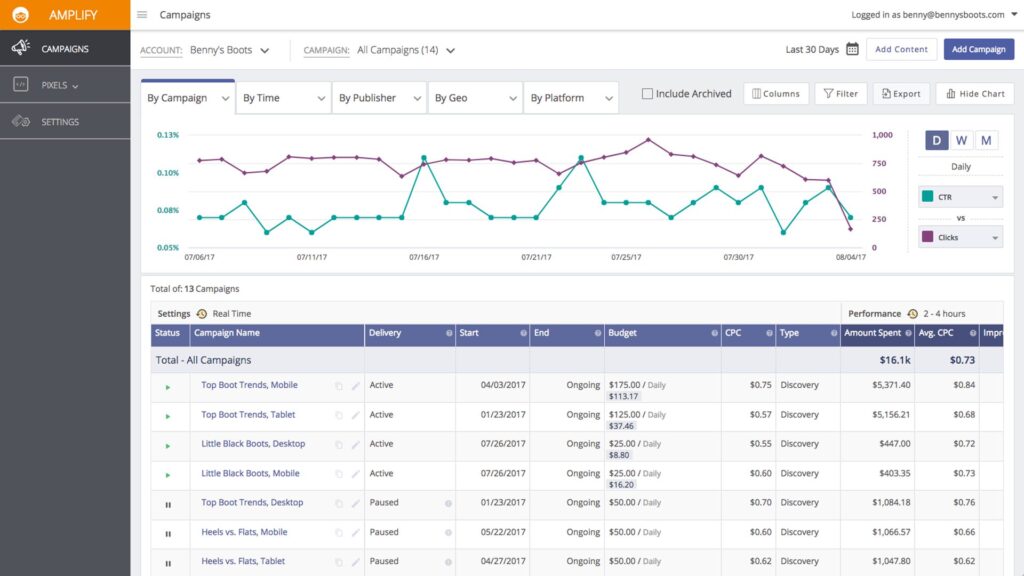The height and width of the screenshot is (576, 1024).
Task: Edit the Top Boot Trends, Mobile campaign
Action: pyautogui.click(x=355, y=385)
